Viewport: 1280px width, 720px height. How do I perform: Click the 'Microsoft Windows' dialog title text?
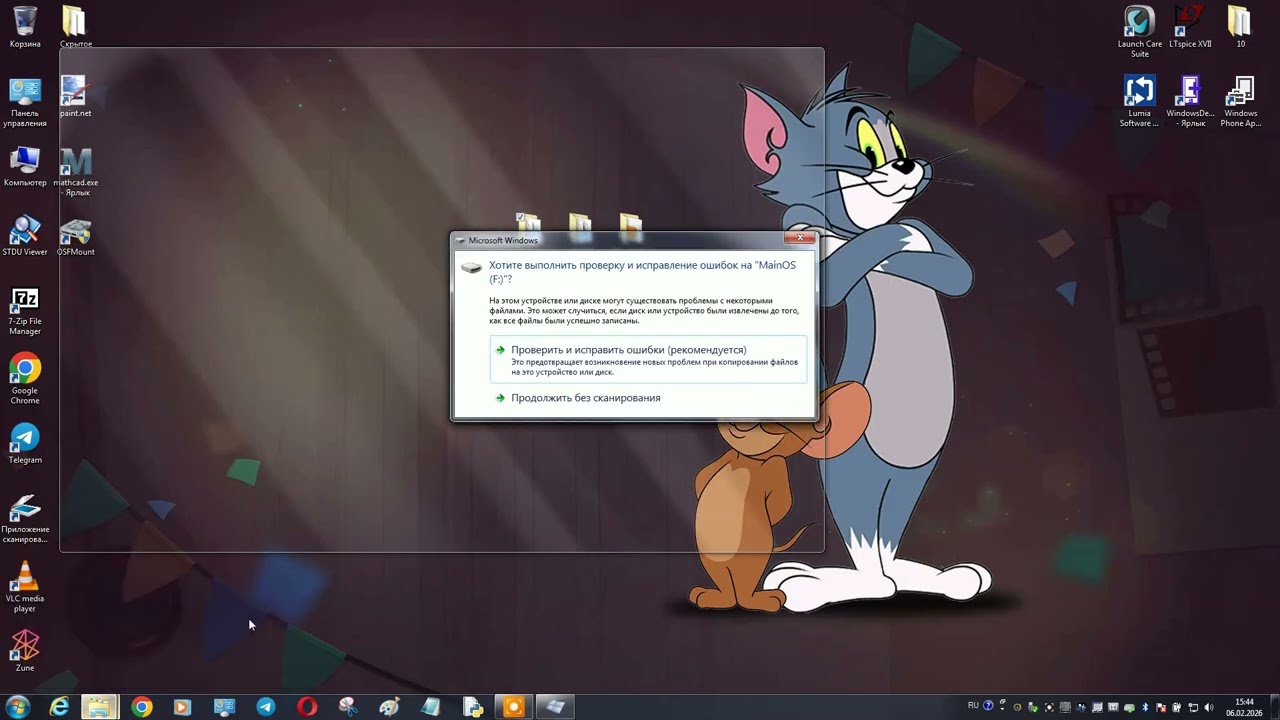(503, 240)
